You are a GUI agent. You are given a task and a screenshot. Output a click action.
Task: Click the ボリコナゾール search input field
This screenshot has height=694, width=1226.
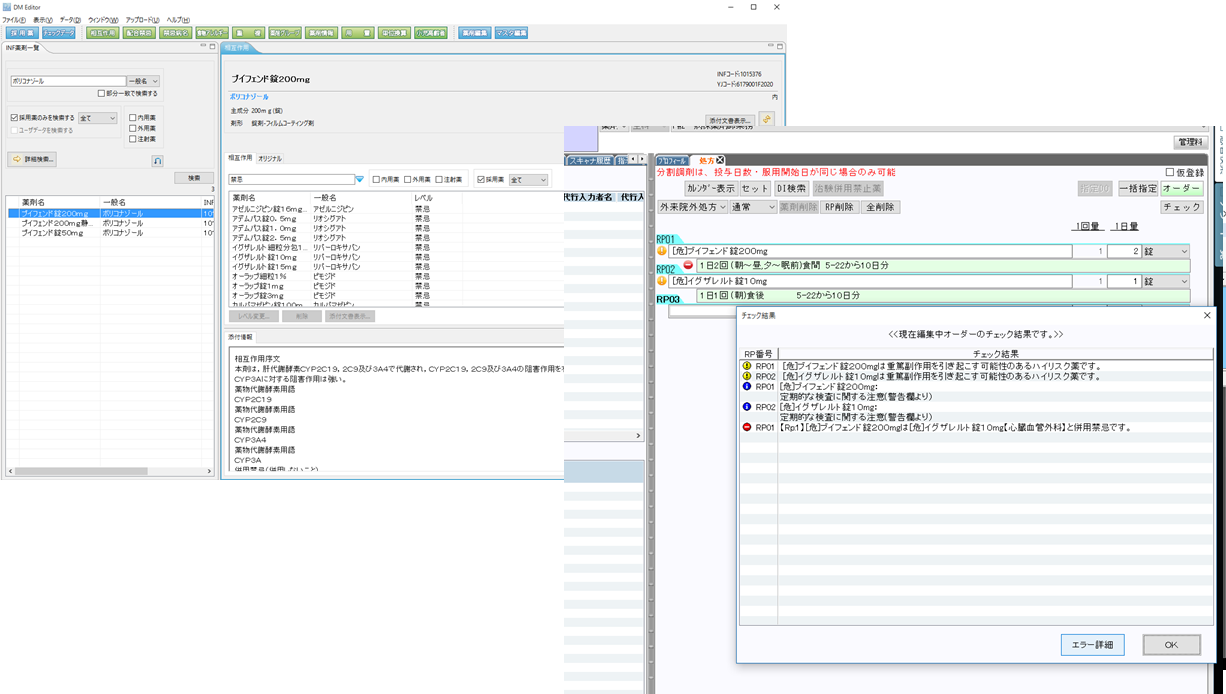coord(68,81)
